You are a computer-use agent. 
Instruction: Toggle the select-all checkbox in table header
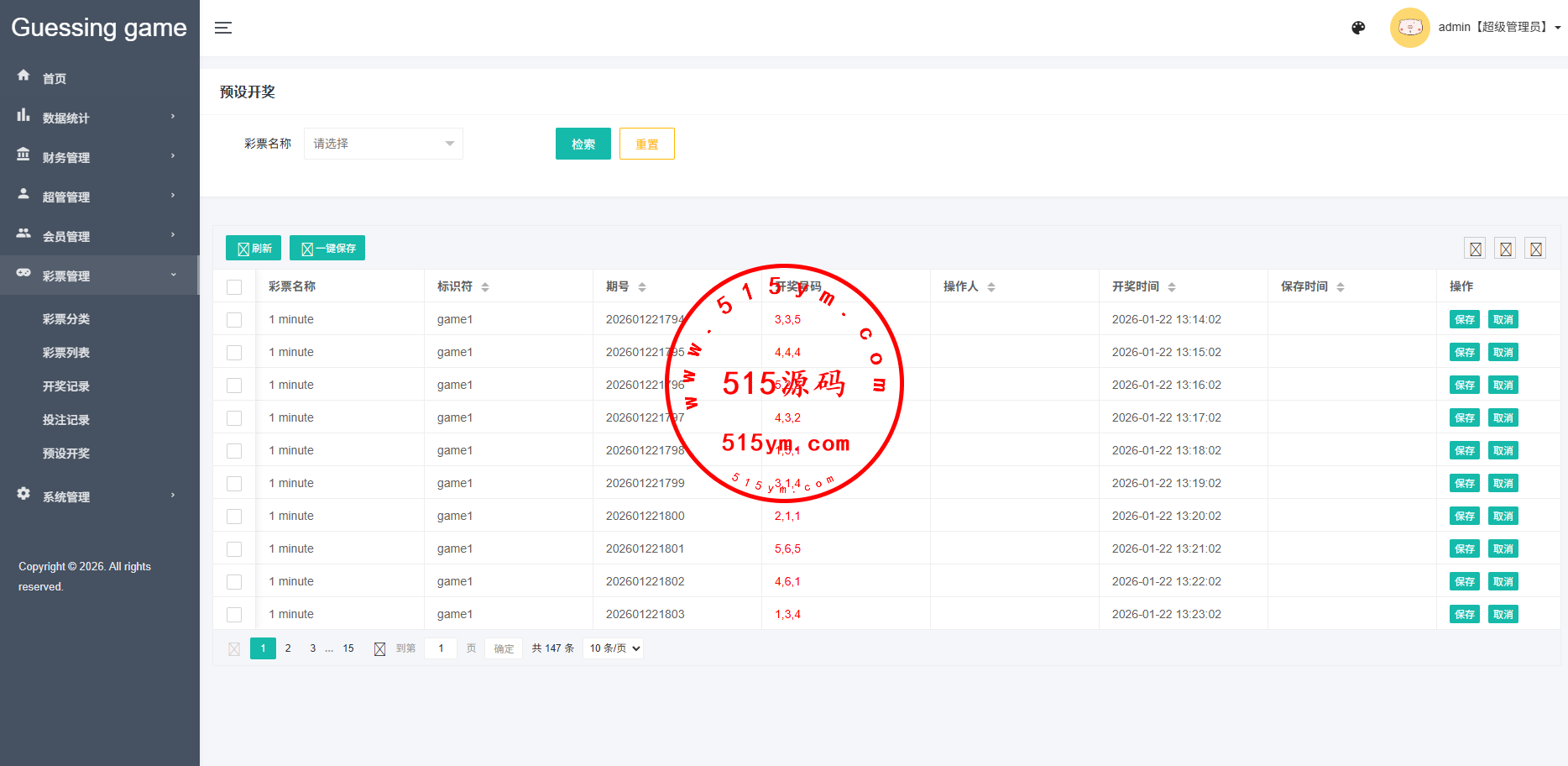[x=234, y=287]
